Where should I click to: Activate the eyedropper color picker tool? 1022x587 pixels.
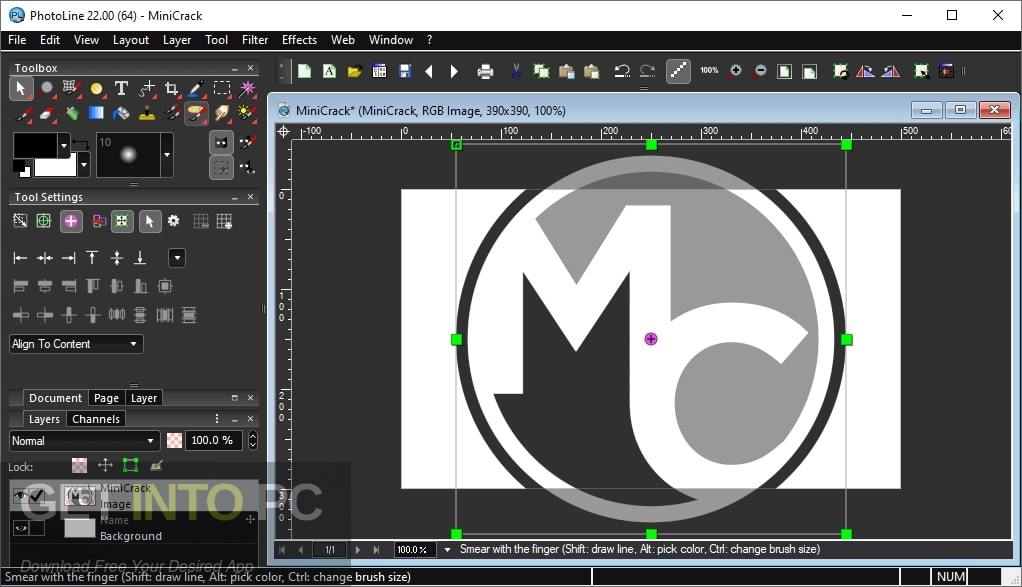[197, 88]
